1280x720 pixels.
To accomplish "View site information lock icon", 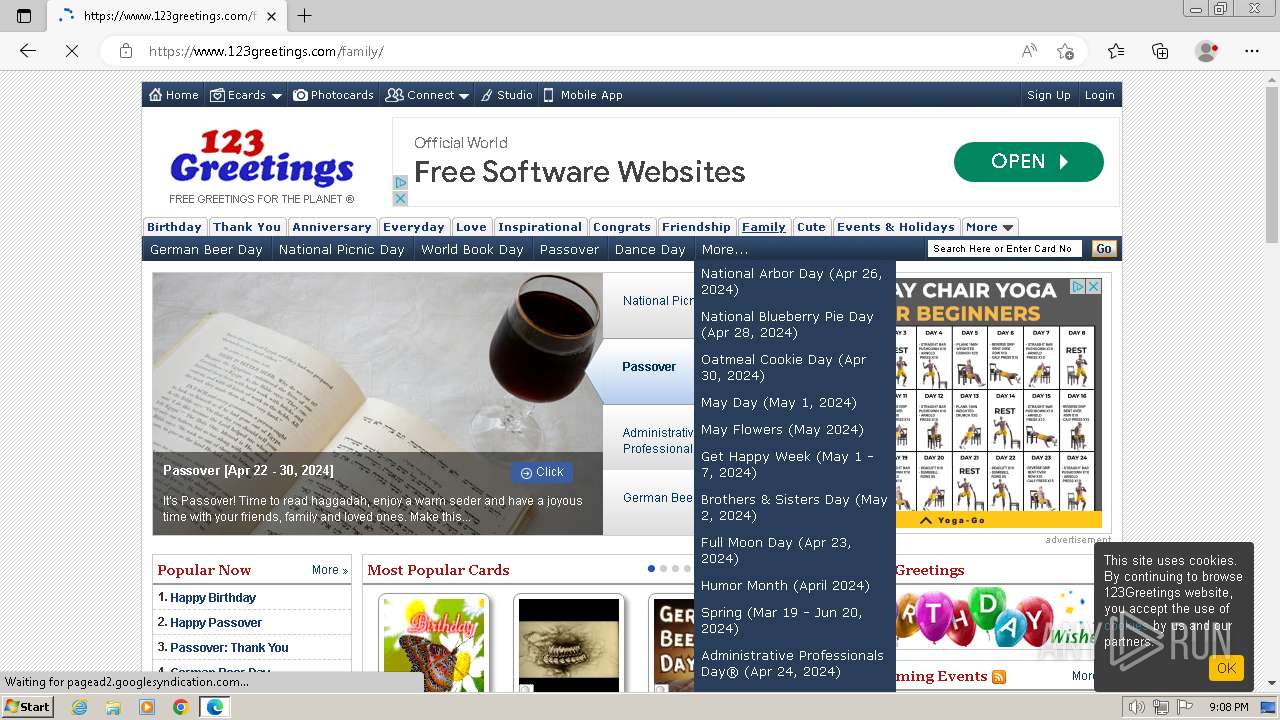I will (x=126, y=51).
